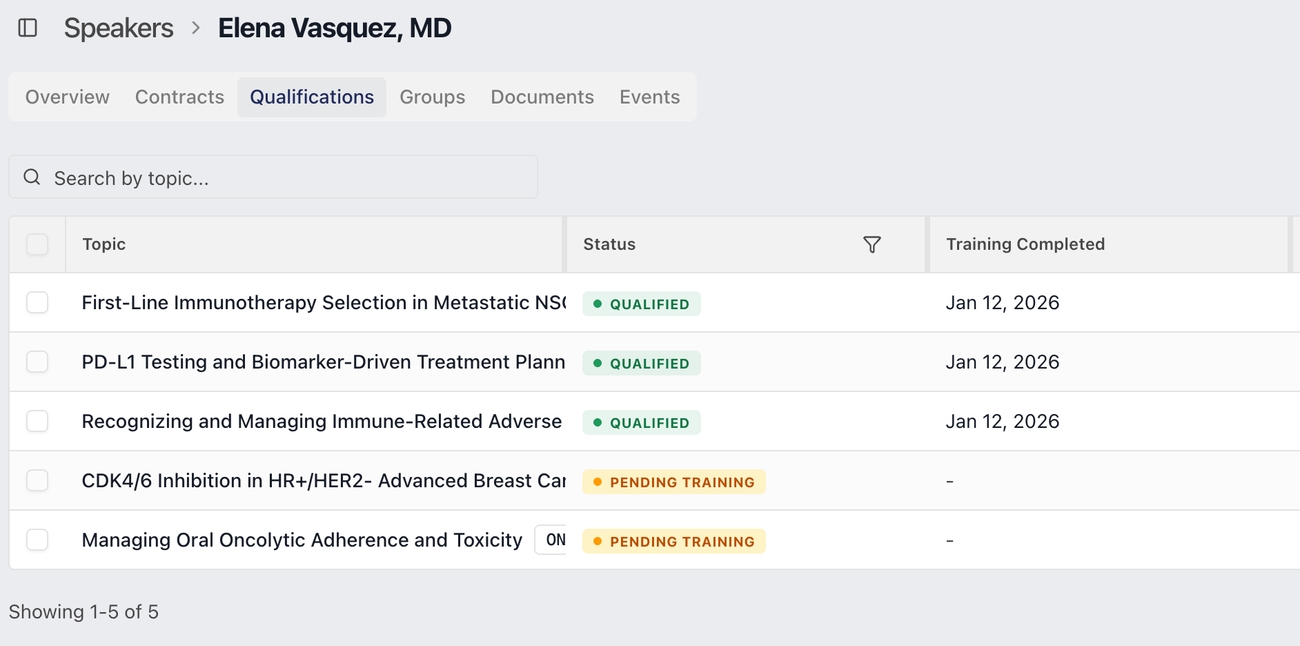1300x646 pixels.
Task: Open First-Line Immunotherapy Selection topic
Action: point(324,303)
